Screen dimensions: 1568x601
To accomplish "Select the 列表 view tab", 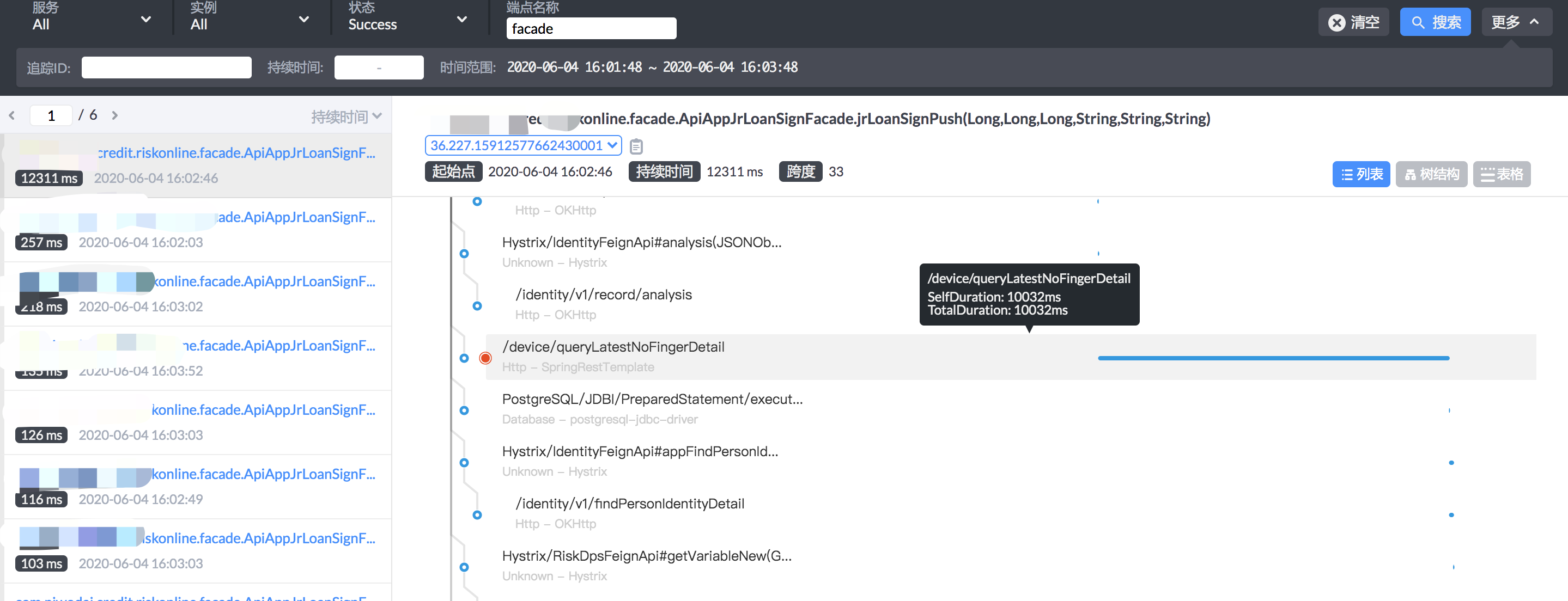I will [1361, 175].
